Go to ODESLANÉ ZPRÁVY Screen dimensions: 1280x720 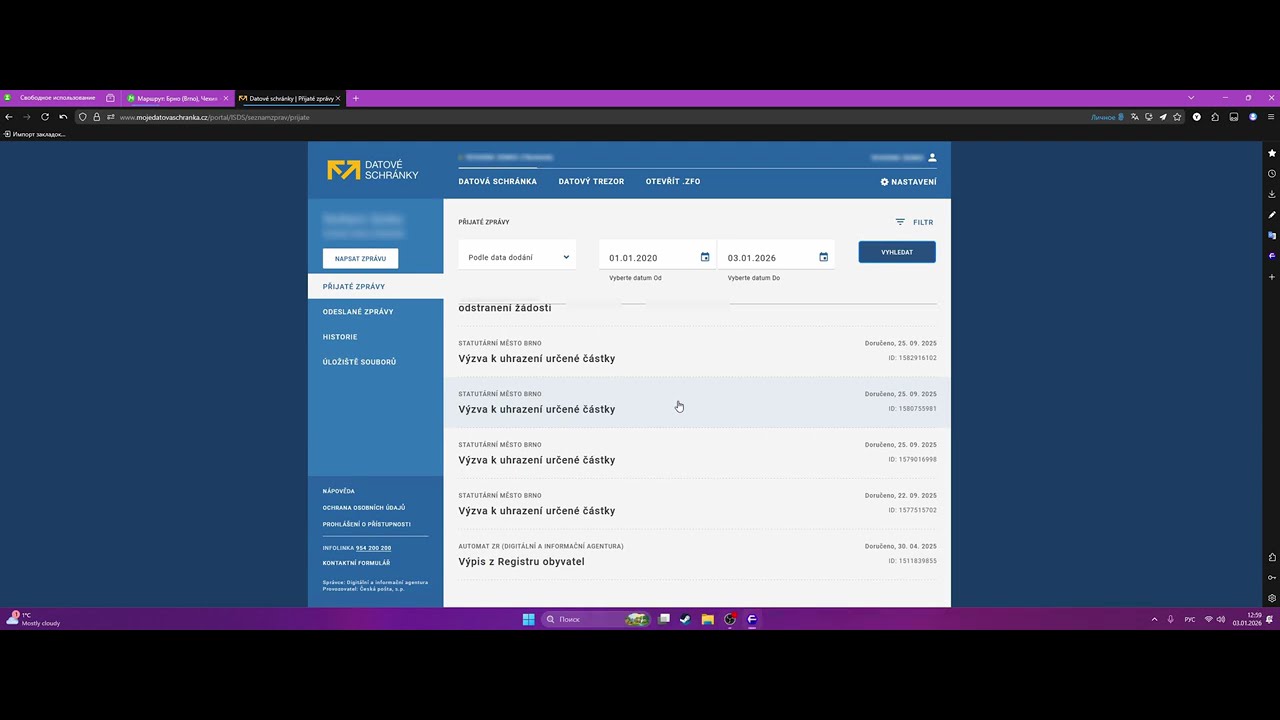pyautogui.click(x=358, y=312)
